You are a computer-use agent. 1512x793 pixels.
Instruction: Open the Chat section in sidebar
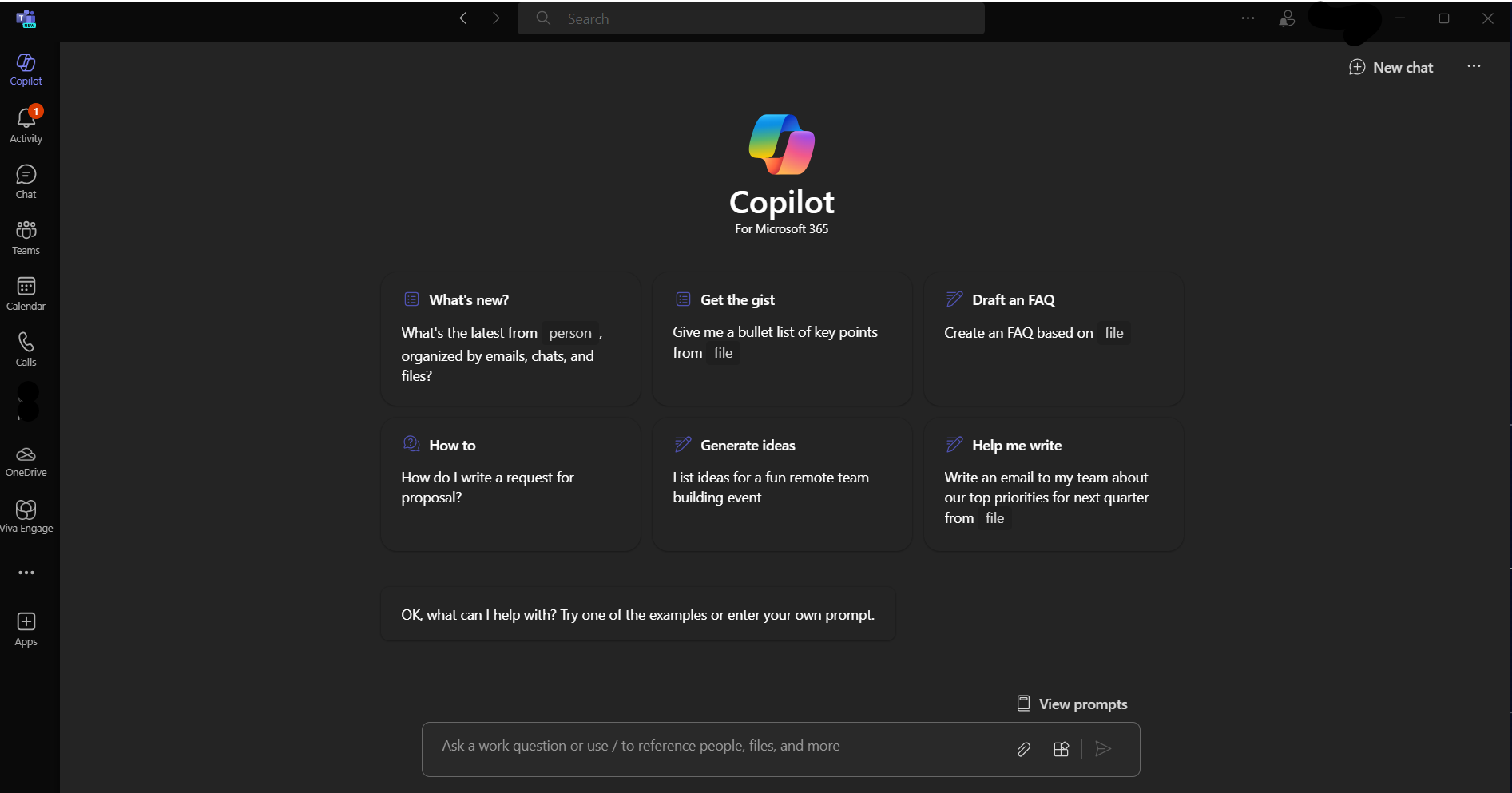pyautogui.click(x=26, y=182)
